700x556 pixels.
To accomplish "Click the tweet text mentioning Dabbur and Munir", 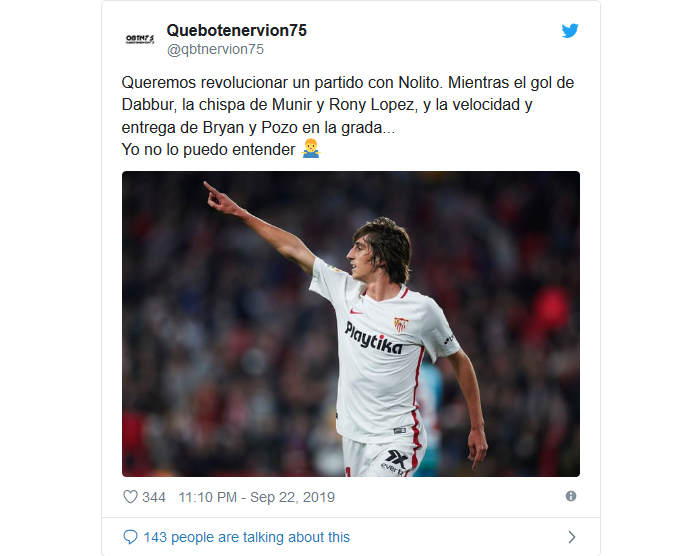I will (327, 105).
